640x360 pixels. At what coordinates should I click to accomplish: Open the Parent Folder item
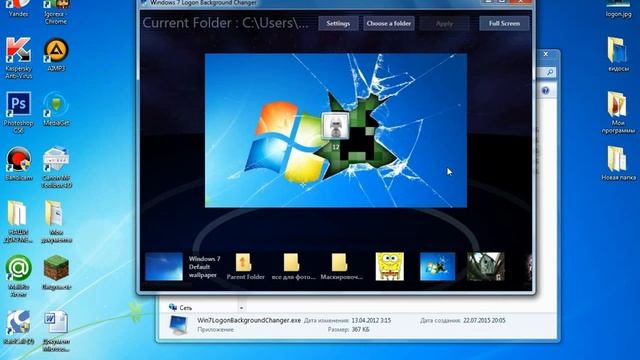(245, 267)
